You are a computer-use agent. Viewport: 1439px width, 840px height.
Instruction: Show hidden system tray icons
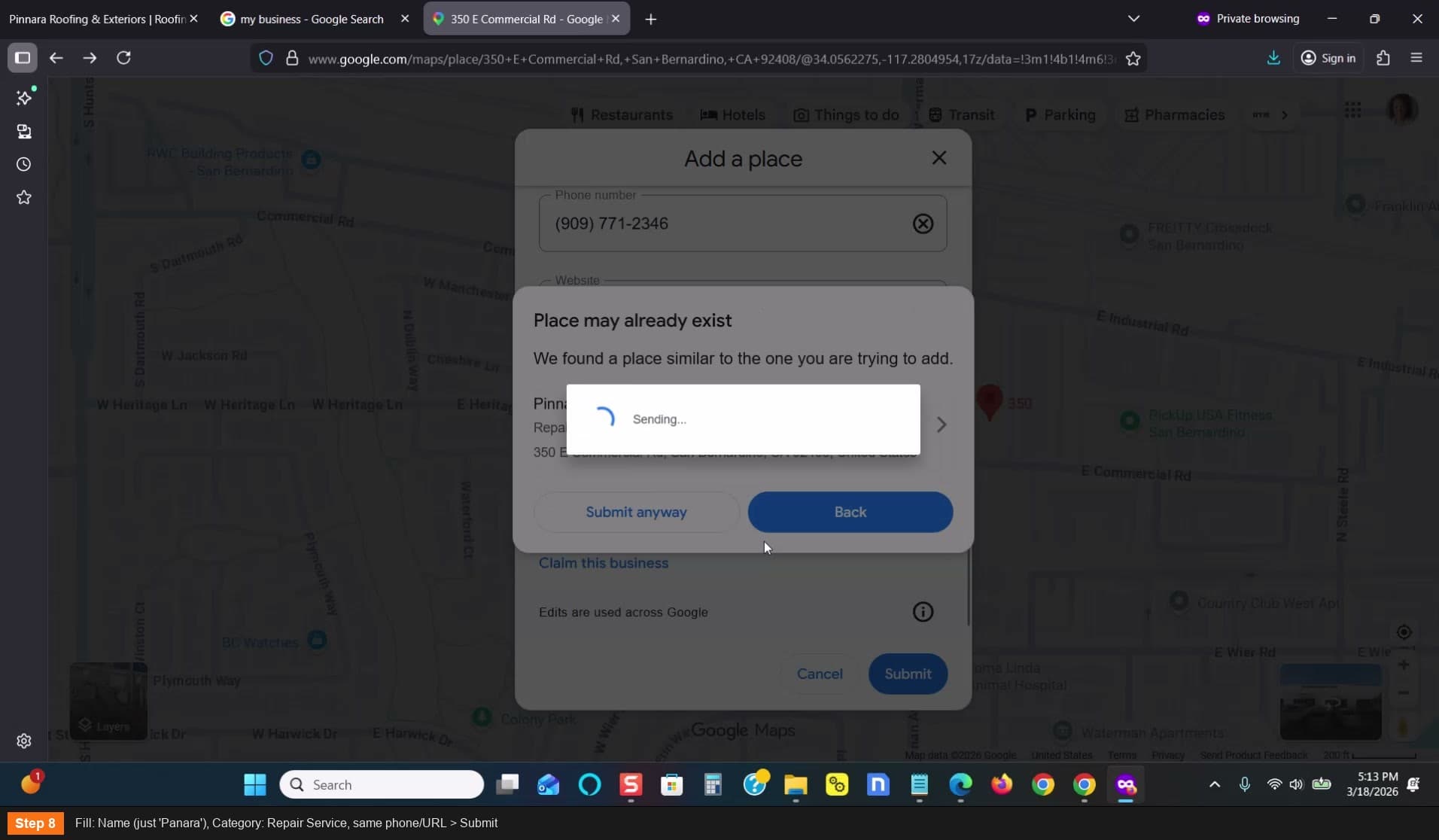pos(1214,784)
